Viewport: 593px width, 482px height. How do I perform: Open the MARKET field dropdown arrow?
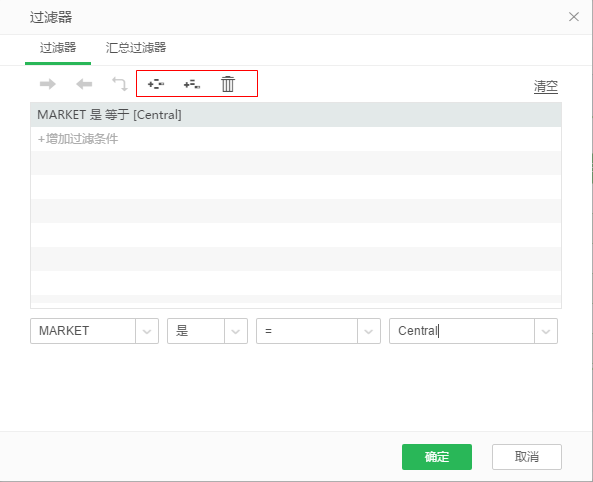pyautogui.click(x=147, y=331)
